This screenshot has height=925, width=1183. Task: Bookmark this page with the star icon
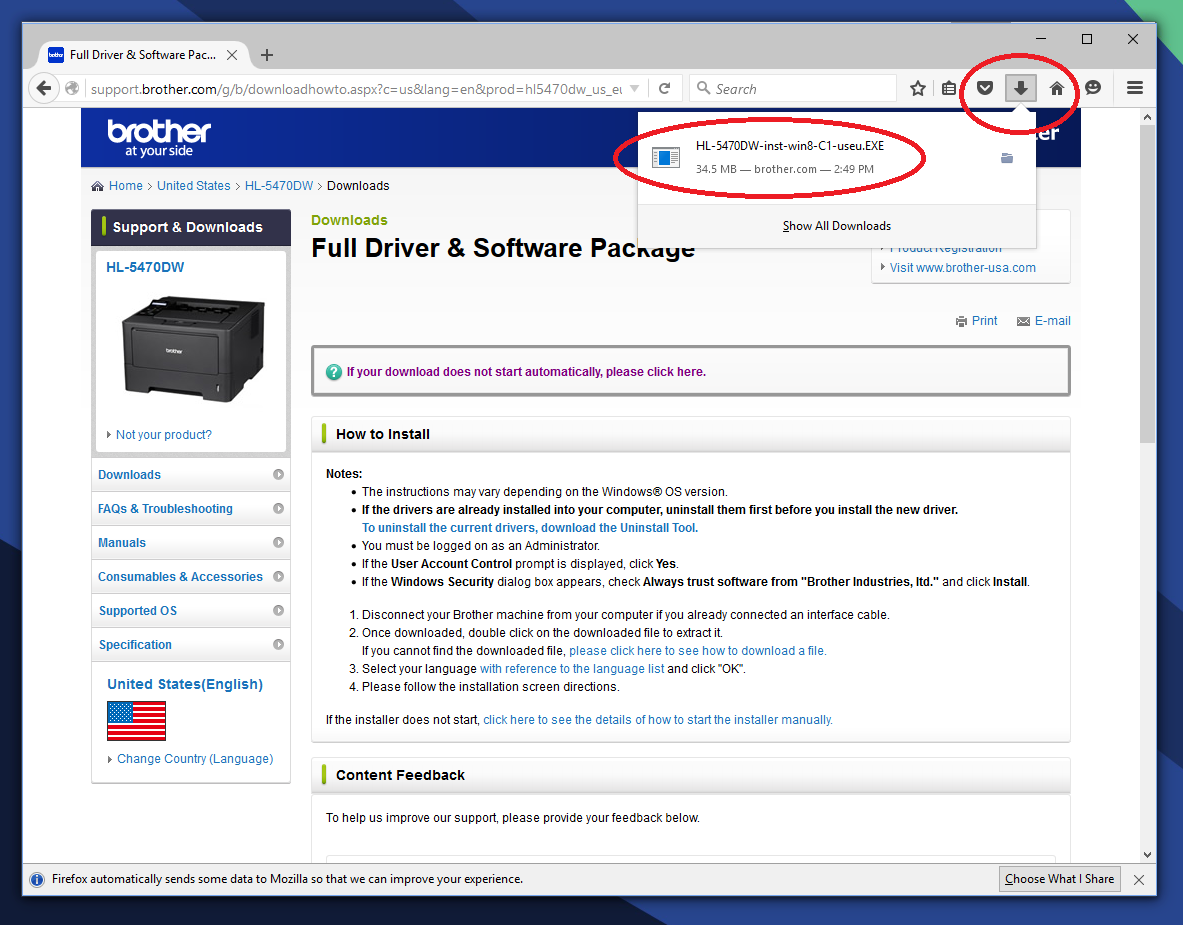[917, 88]
